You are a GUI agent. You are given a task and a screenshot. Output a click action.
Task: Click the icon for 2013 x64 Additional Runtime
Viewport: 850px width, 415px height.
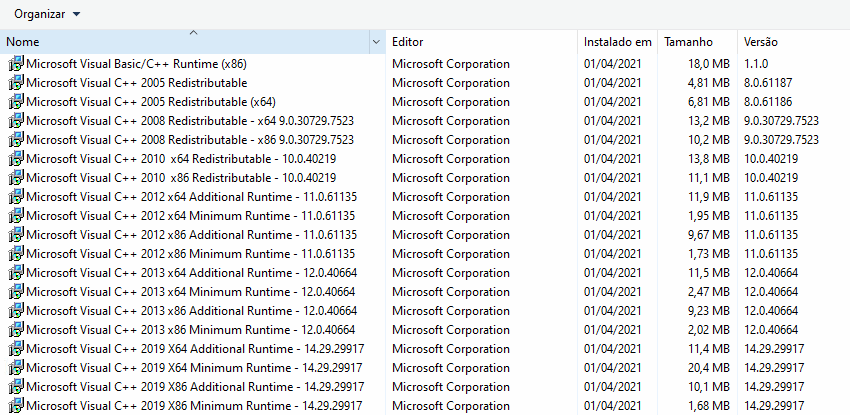point(17,273)
